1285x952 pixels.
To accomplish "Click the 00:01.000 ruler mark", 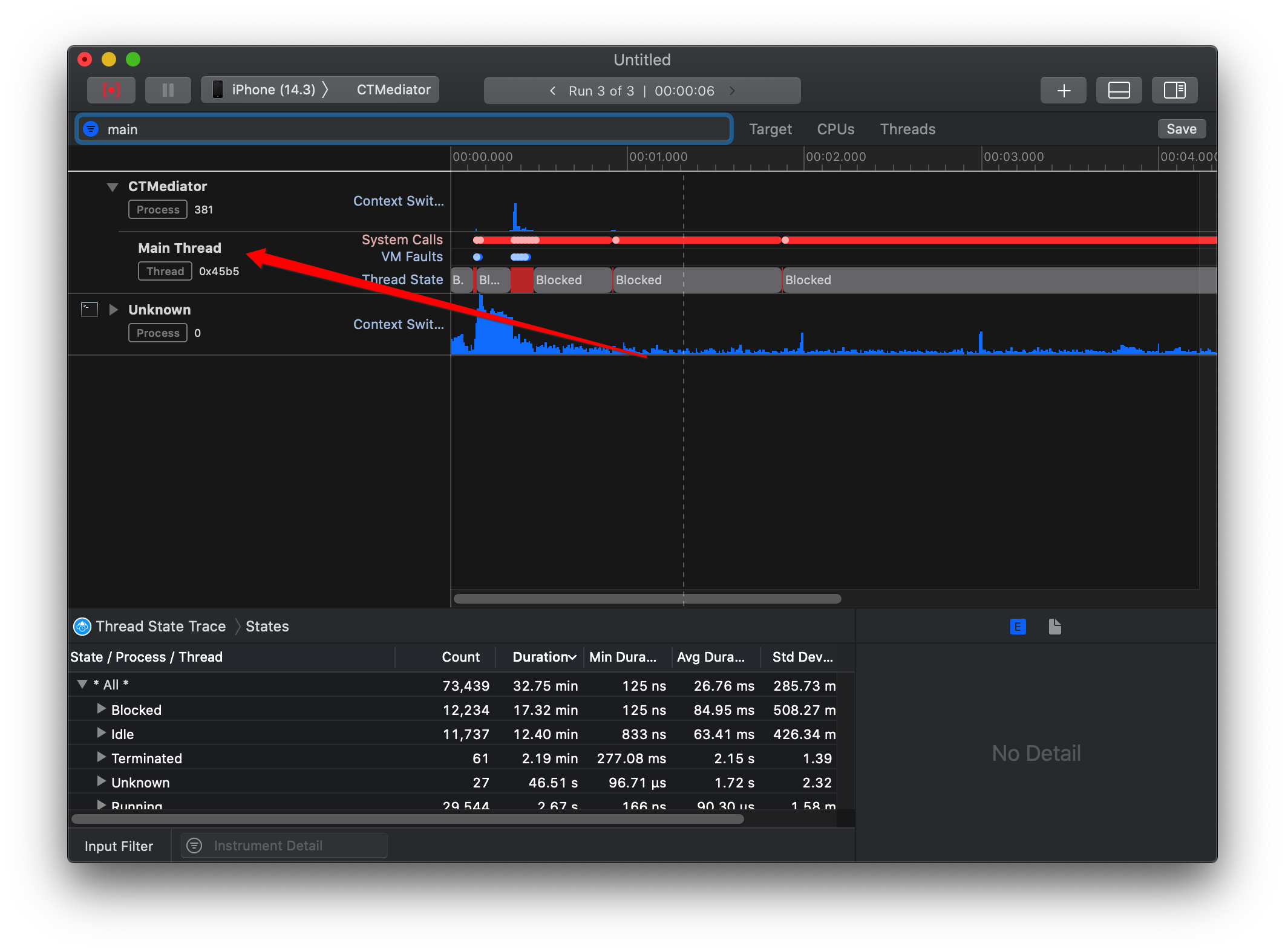I will [x=658, y=157].
